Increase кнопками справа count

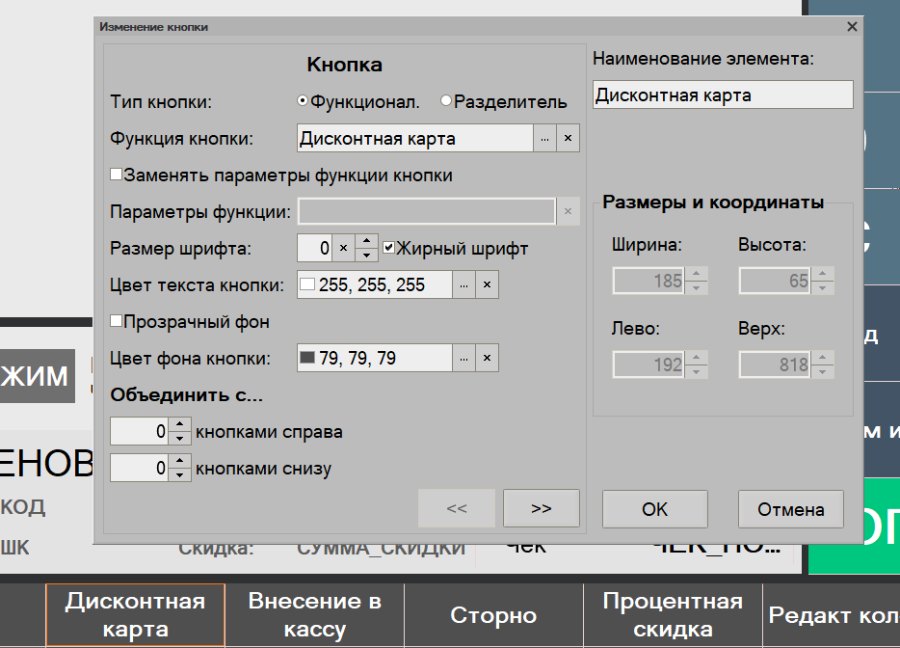[x=180, y=424]
